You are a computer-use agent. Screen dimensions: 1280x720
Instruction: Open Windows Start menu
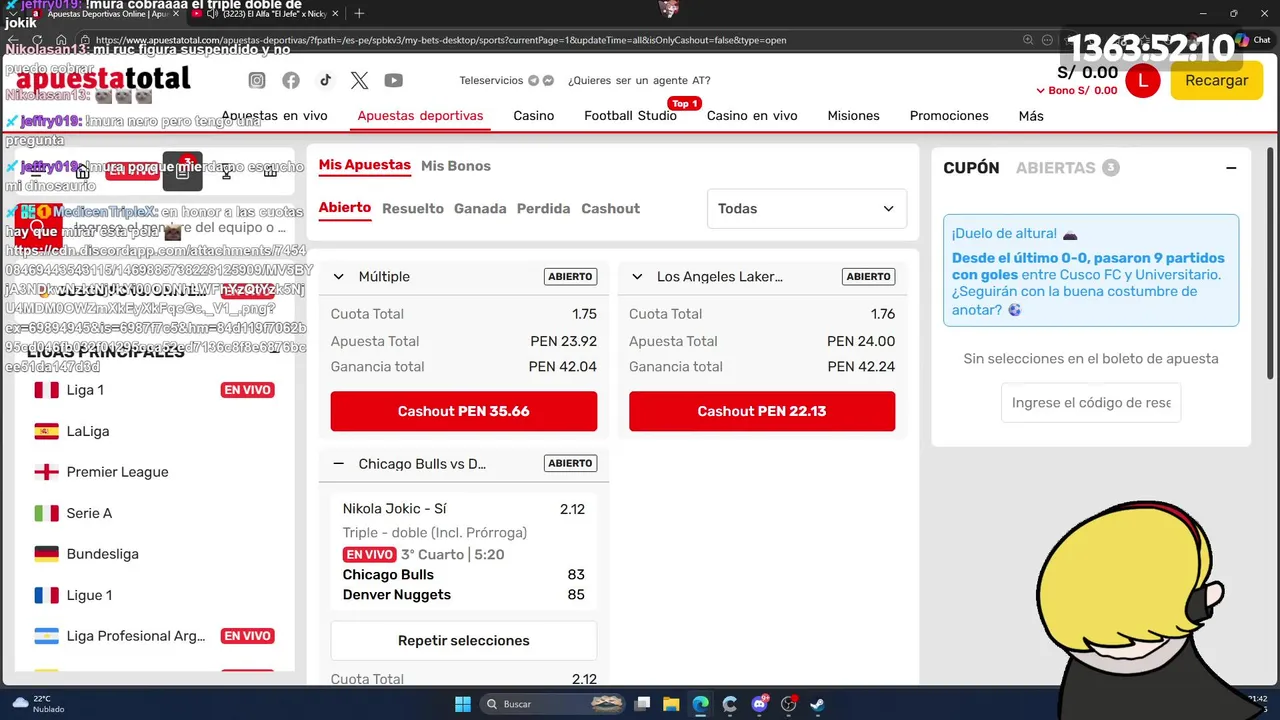pyautogui.click(x=462, y=704)
